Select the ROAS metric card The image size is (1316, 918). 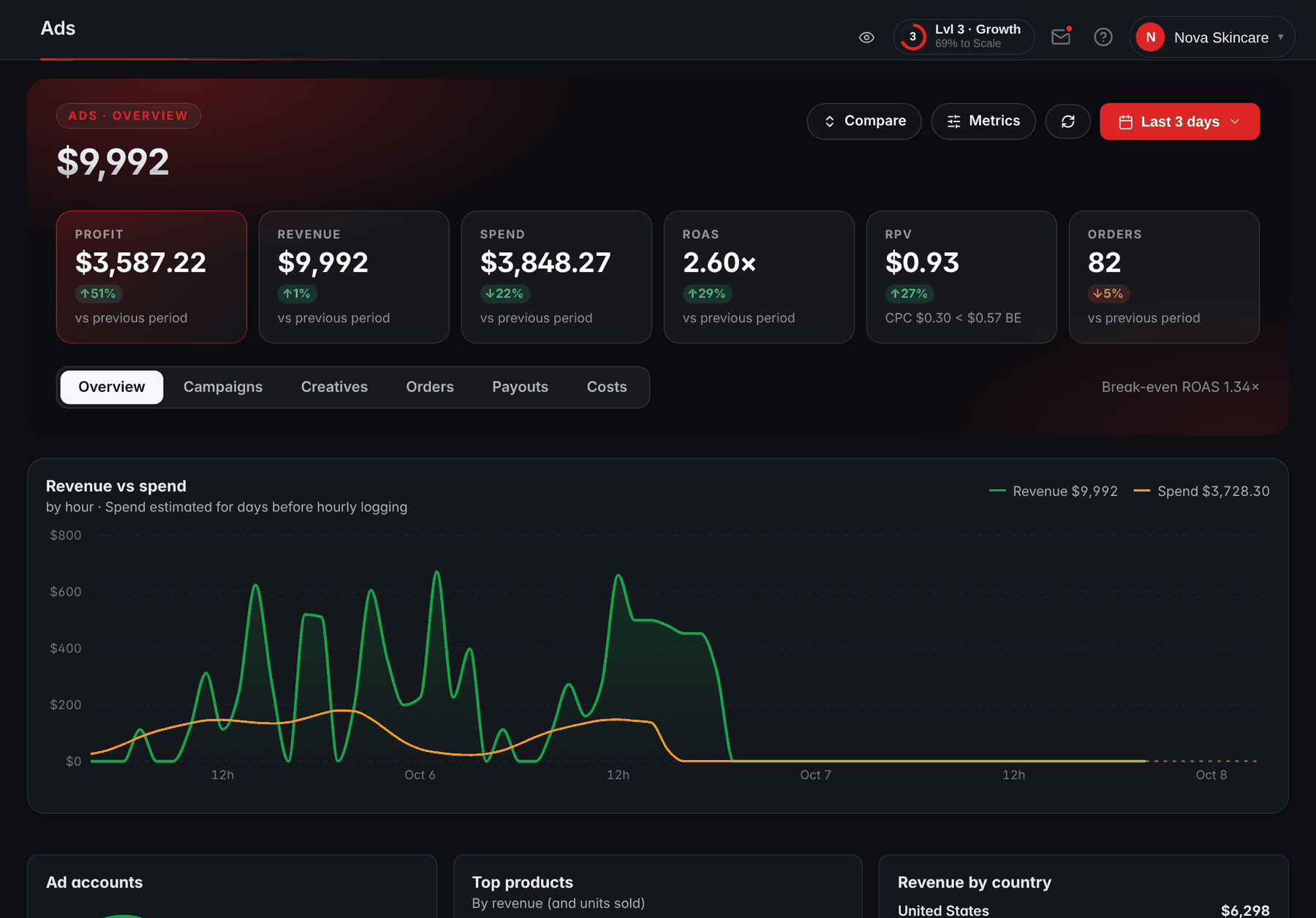pyautogui.click(x=759, y=277)
